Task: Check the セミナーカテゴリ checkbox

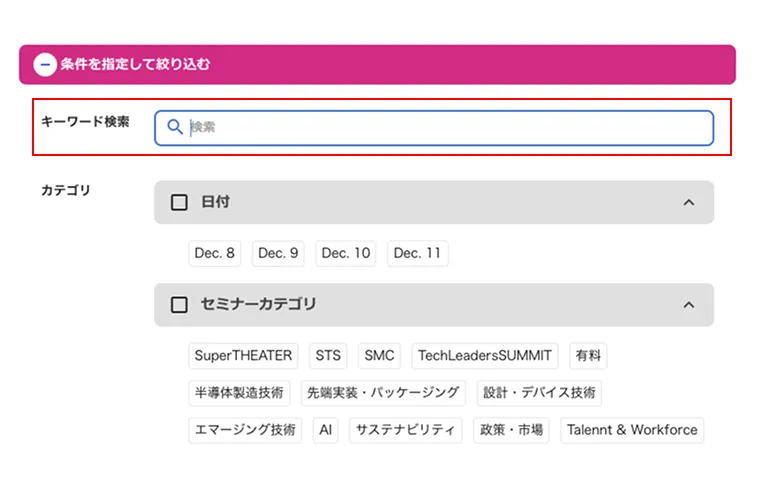Action: coord(179,305)
